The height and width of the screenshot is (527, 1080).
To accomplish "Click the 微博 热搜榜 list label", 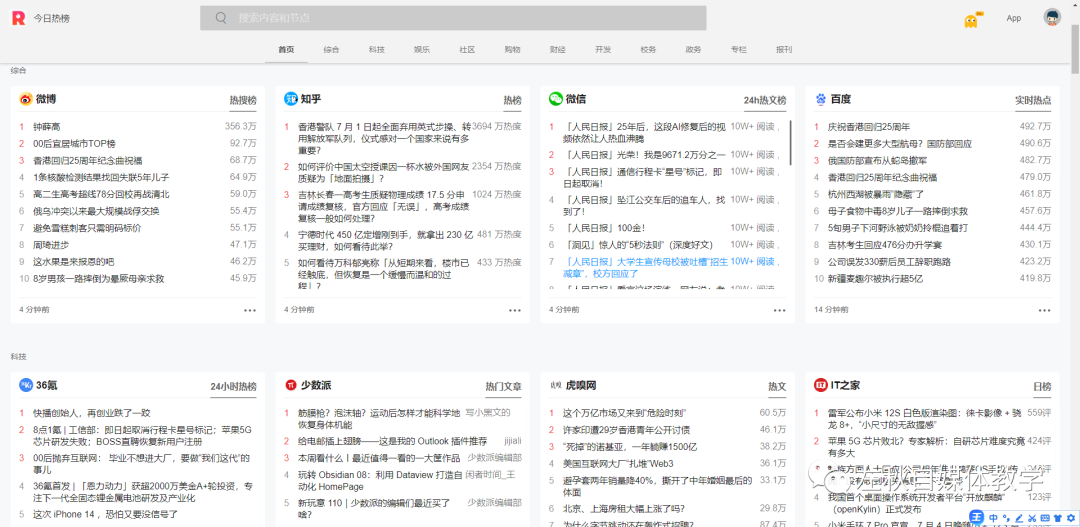I will (243, 101).
